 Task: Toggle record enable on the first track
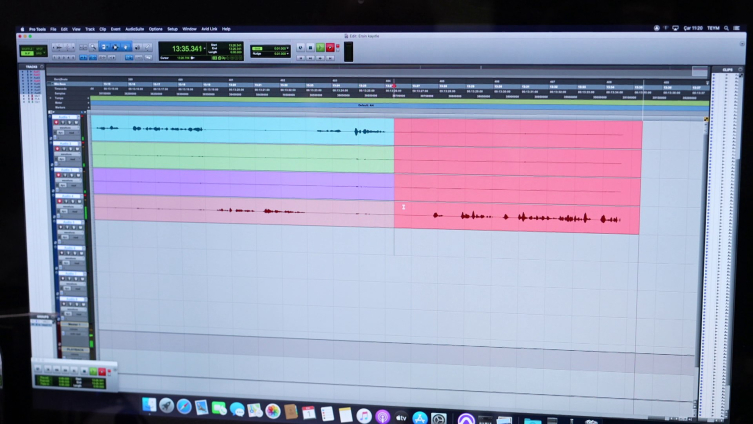pos(58,122)
